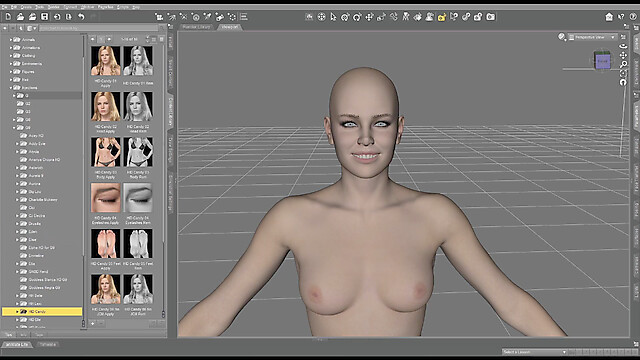Click the yellow lock icon in toolbar
The height and width of the screenshot is (360, 640).
(x=442, y=17)
